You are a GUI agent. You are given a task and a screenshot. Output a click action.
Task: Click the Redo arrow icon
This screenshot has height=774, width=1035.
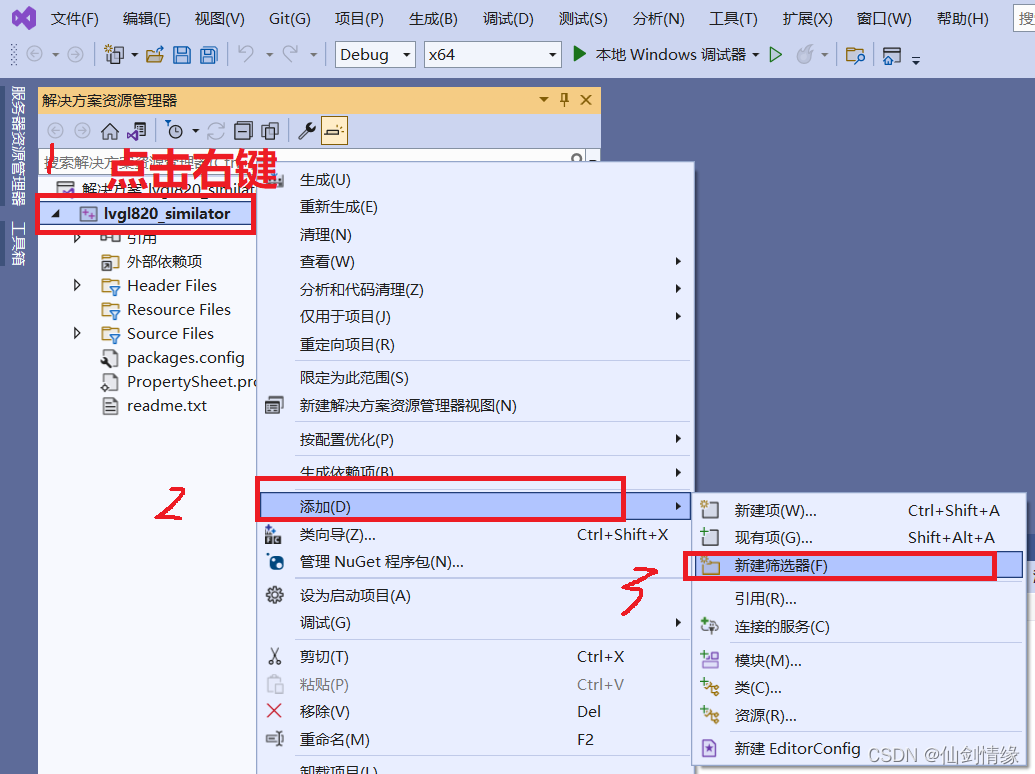(x=290, y=54)
